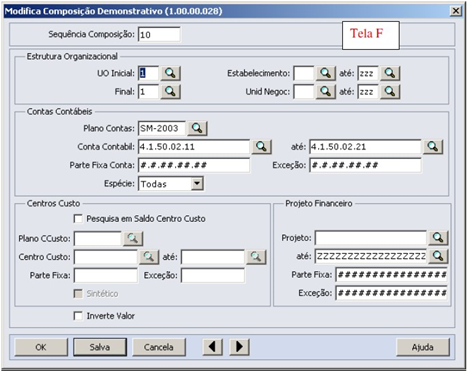Click the Centro Custo start field
467x371 pixels.
click(105, 257)
